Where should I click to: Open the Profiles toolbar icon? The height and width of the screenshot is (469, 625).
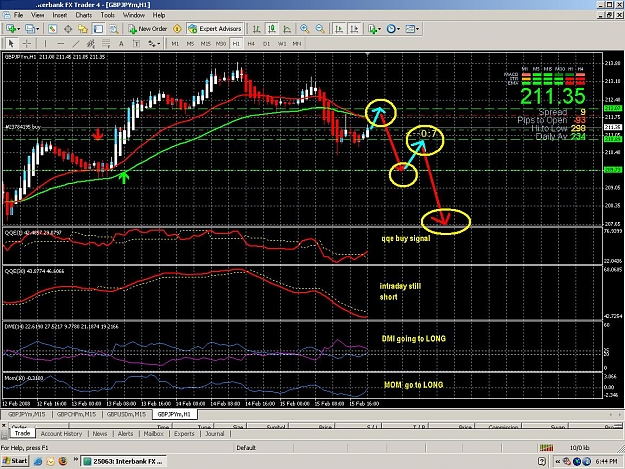click(29, 29)
